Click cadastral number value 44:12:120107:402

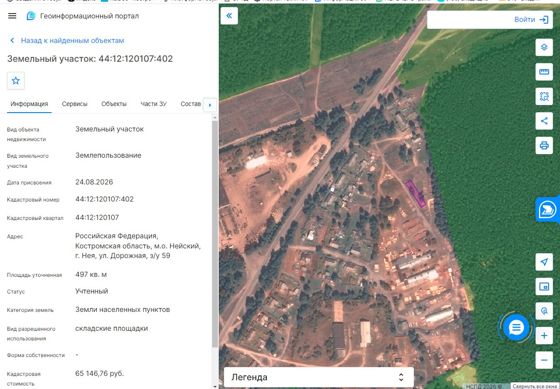click(x=104, y=199)
